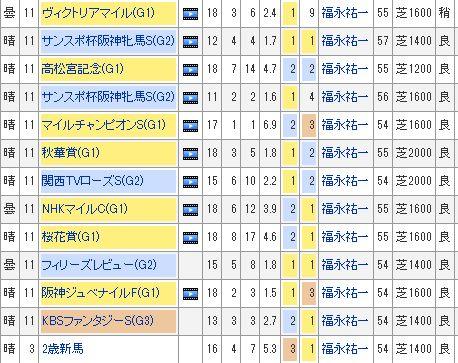Viewport: 458px width, 363px height.
Task: Open the NHKマイルC(G1) video icon
Action: pos(191,210)
